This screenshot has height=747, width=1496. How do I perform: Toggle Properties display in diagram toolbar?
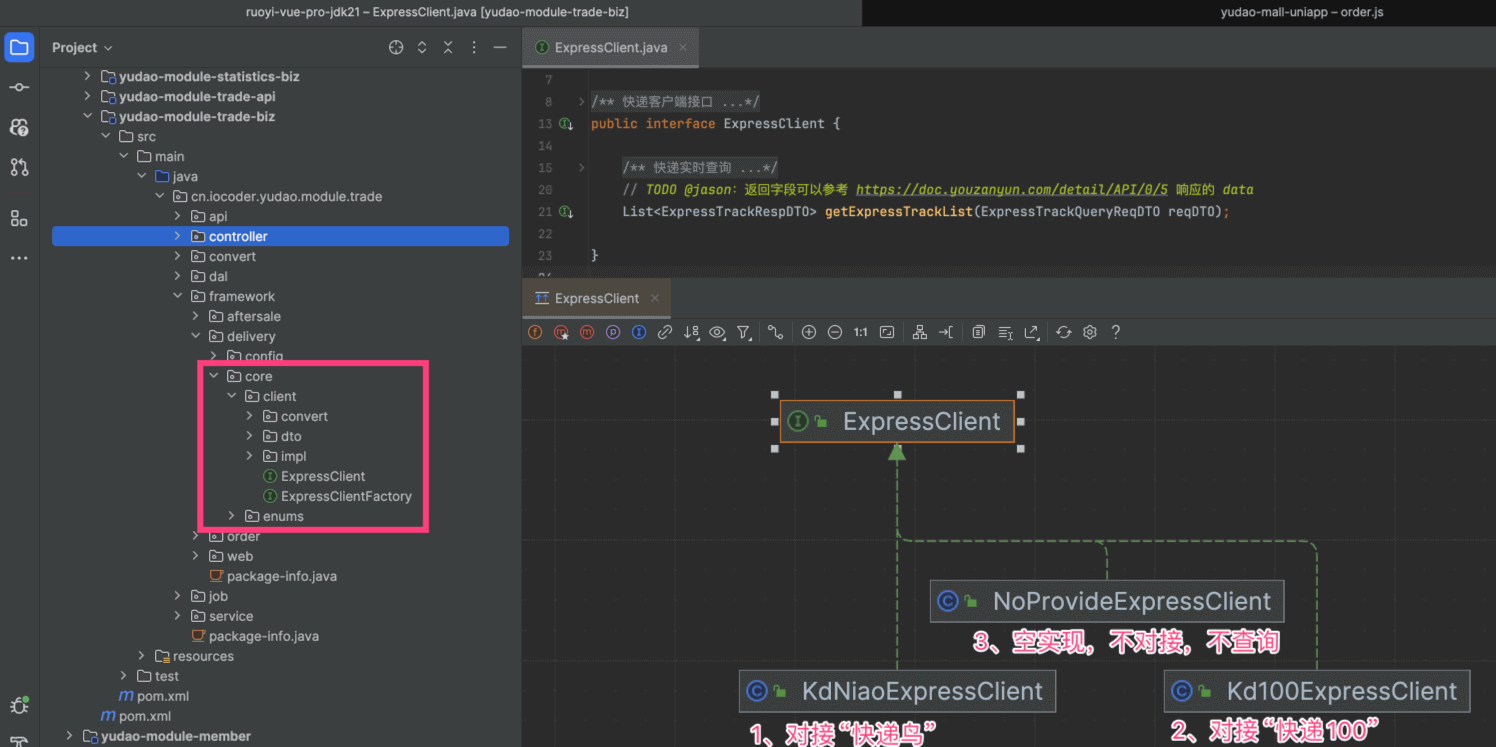point(613,332)
